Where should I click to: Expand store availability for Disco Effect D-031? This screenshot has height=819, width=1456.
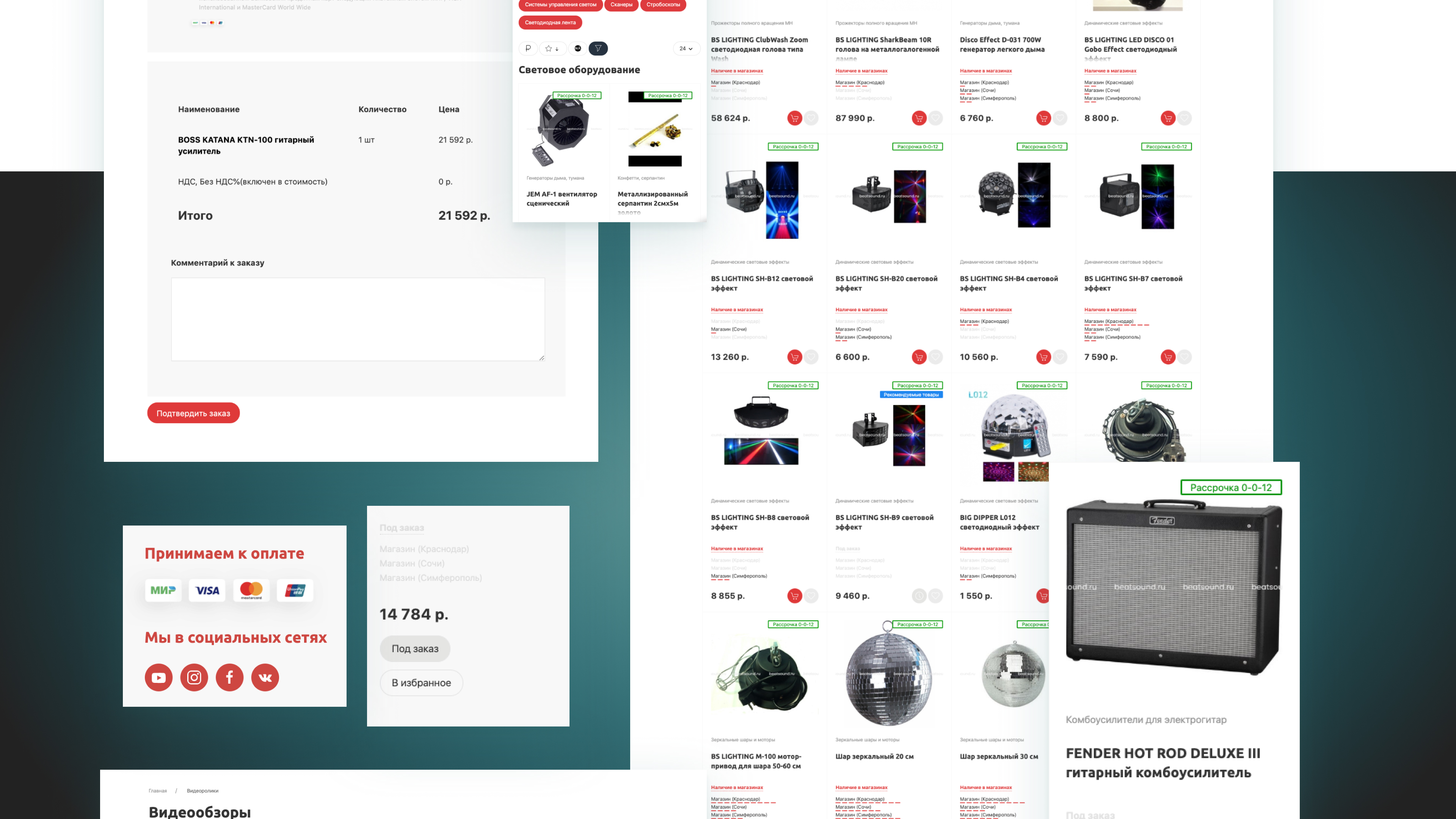click(x=986, y=71)
